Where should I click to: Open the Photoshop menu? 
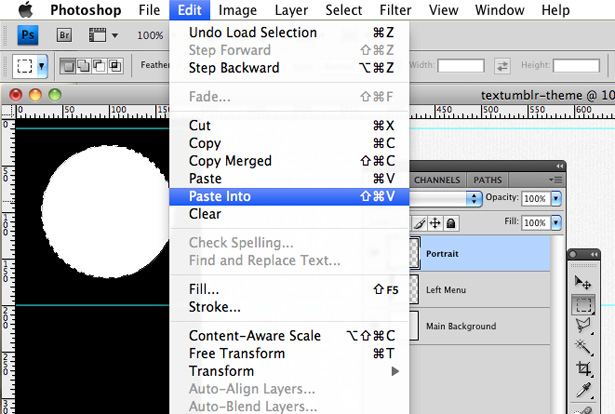[x=86, y=10]
